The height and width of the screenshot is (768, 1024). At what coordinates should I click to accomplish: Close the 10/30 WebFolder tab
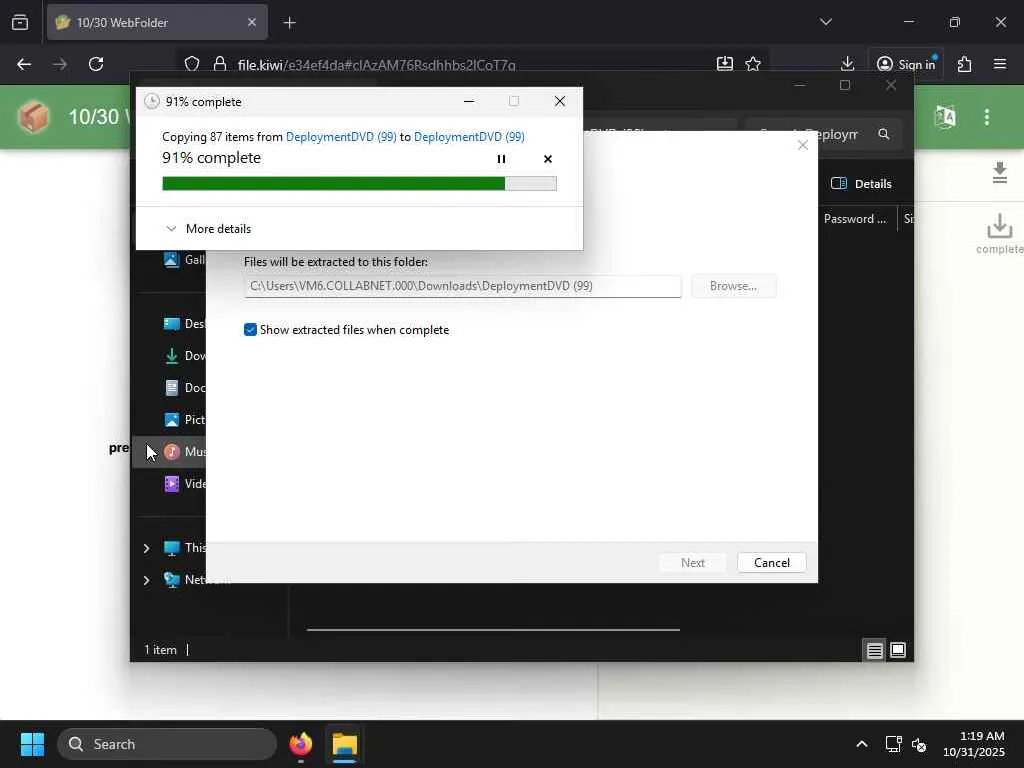tap(252, 22)
